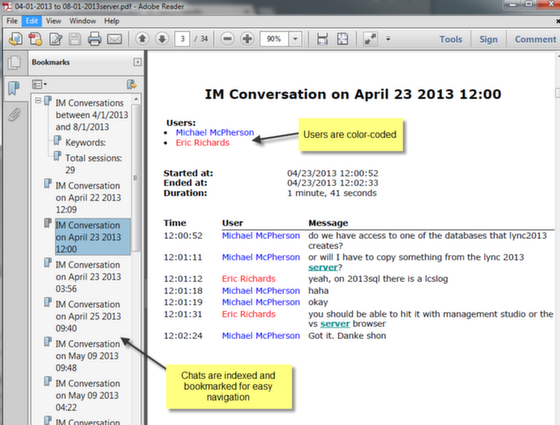Click server link in 12:01:31 message
The height and width of the screenshot is (425, 560).
pyautogui.click(x=335, y=324)
